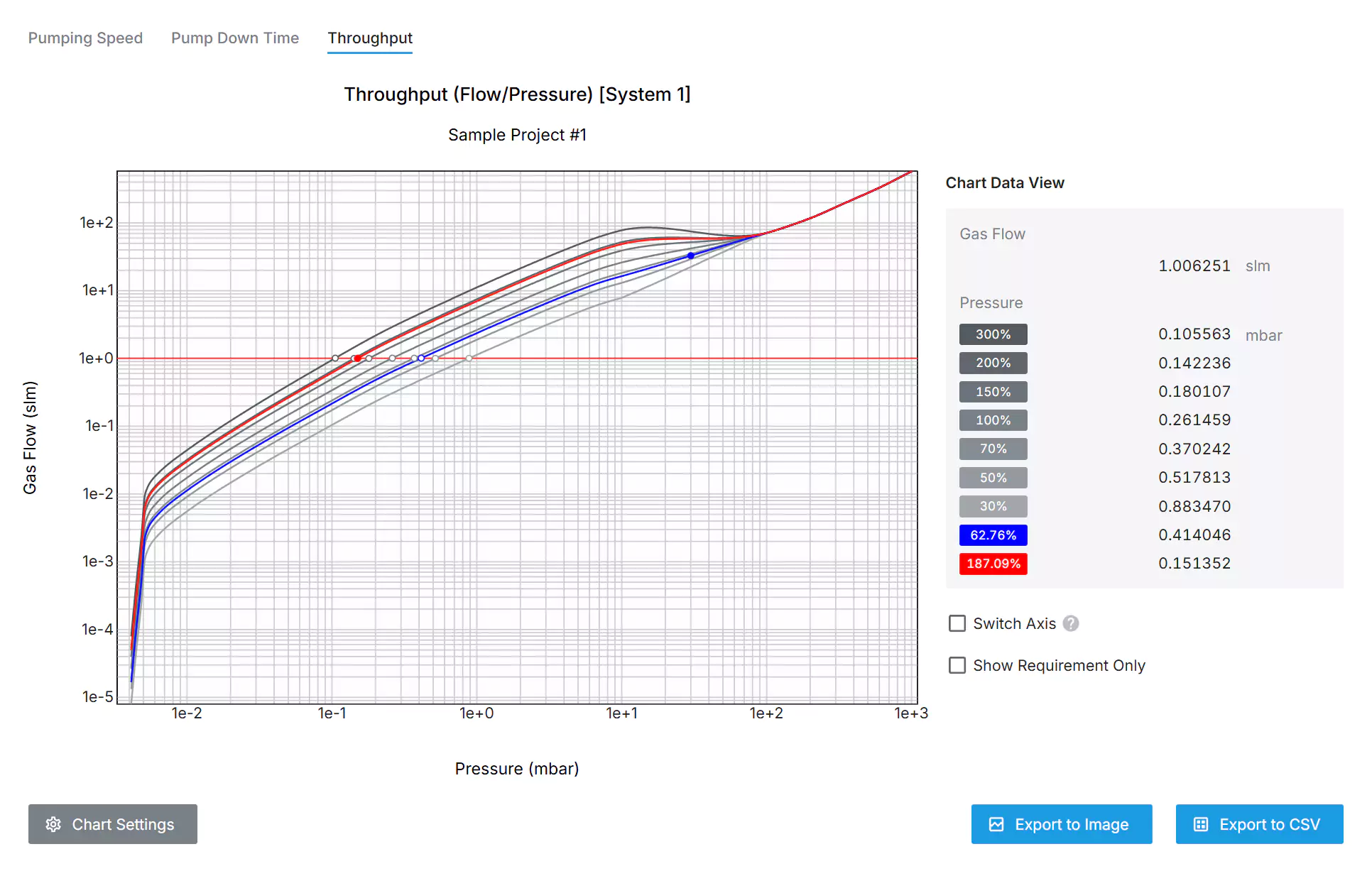Click the Throughput tab label
This screenshot has width=1372, height=871.
click(x=370, y=37)
